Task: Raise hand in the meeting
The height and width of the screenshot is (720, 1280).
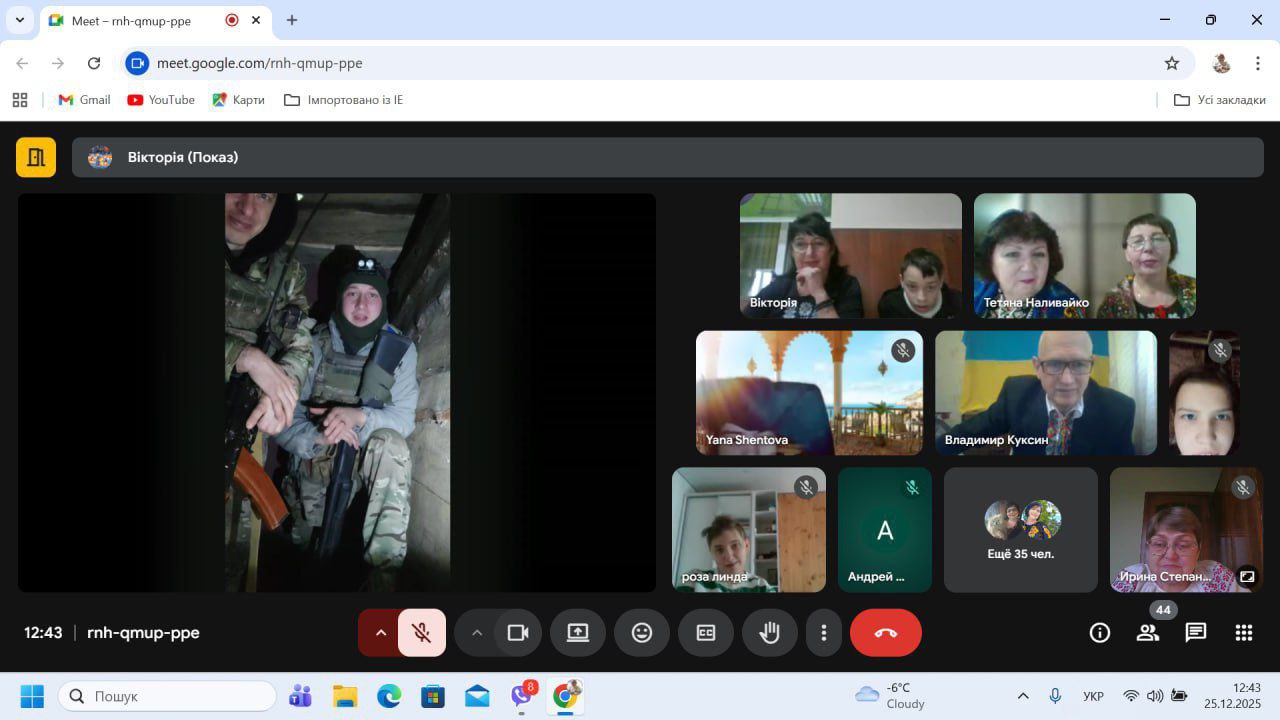Action: point(769,633)
